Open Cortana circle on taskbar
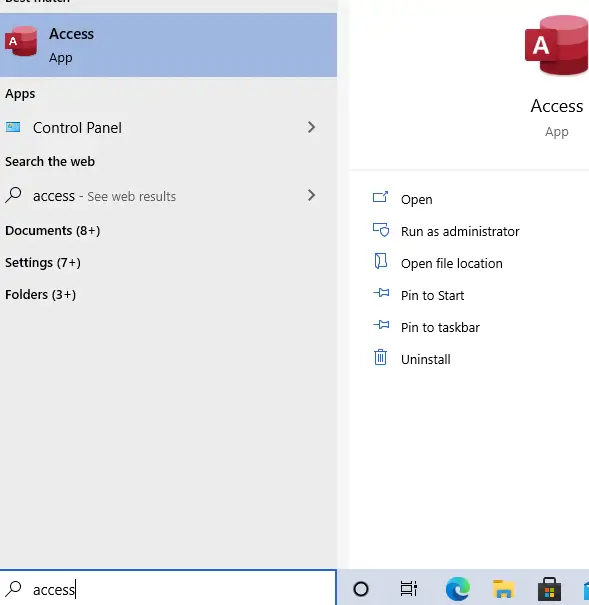This screenshot has width=589, height=605. click(x=361, y=589)
